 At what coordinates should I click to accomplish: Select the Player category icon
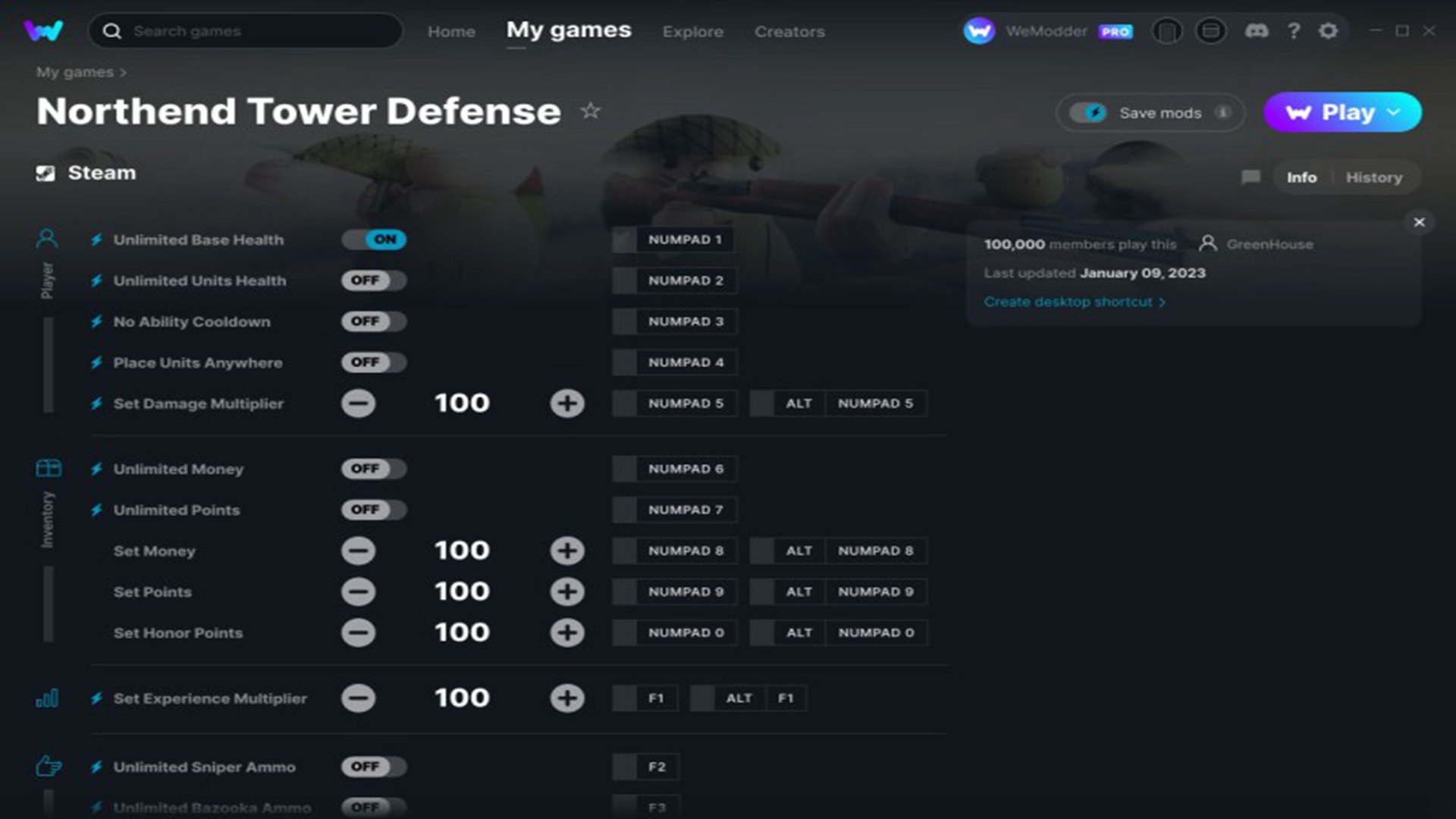click(47, 239)
